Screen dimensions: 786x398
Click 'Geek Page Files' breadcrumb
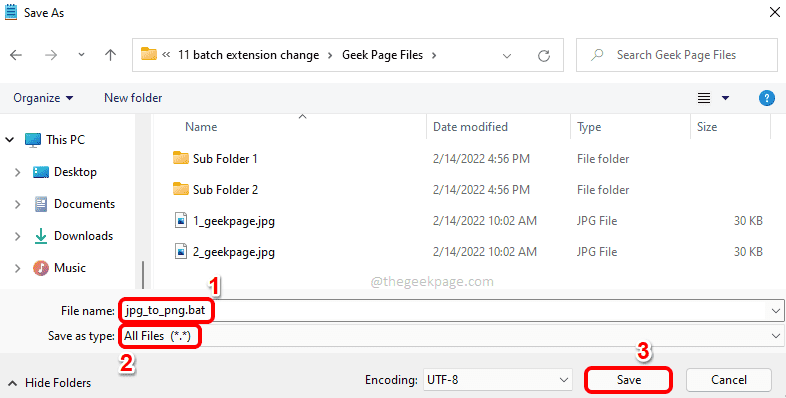pyautogui.click(x=382, y=55)
